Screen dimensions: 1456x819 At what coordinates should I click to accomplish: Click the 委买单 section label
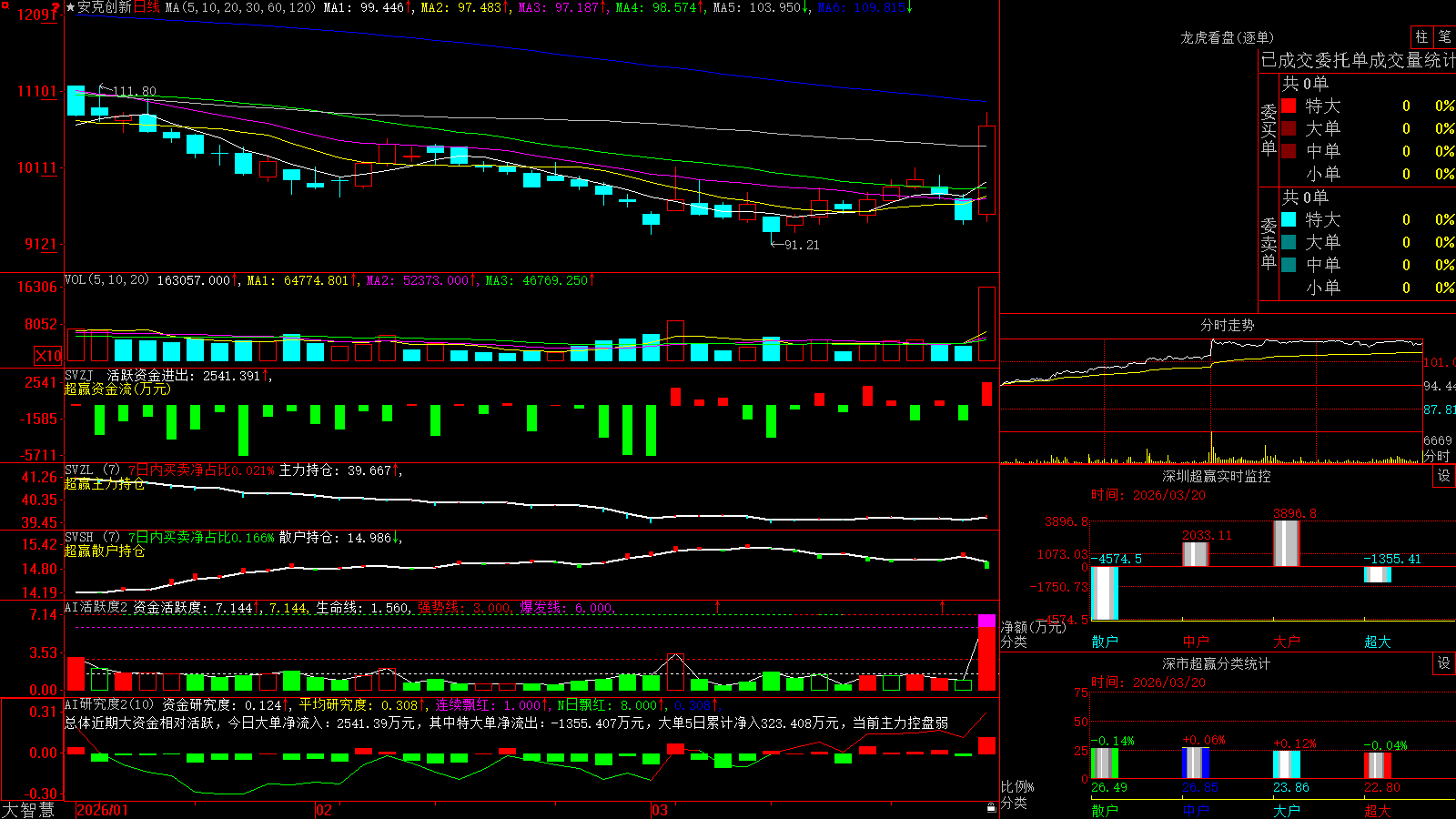point(1269,129)
